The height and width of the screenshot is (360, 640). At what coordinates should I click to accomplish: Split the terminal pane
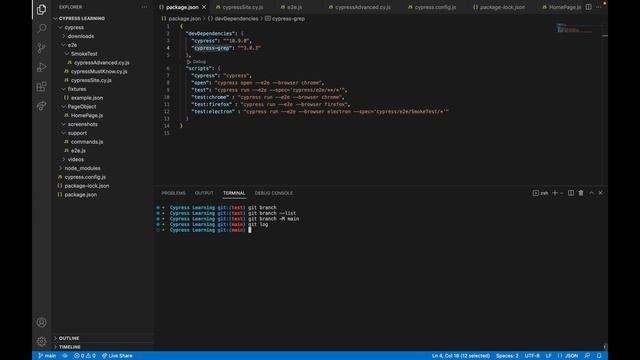(x=571, y=193)
